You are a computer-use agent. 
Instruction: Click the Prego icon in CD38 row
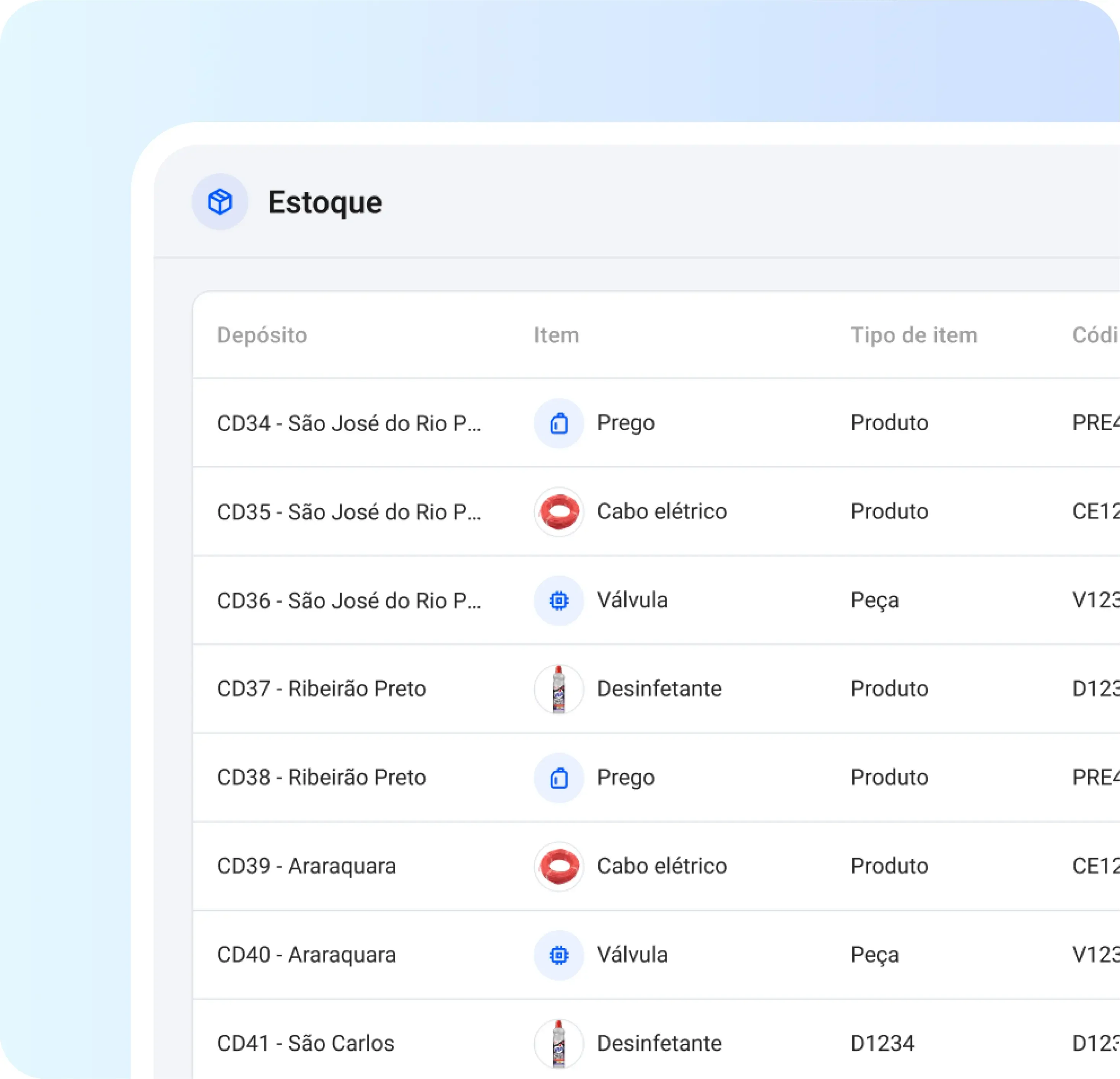tap(559, 778)
